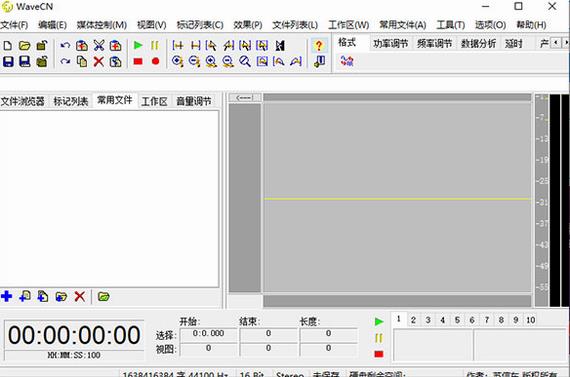Open the 效果(P) menu
Image resolution: width=570 pixels, height=377 pixels.
(248, 25)
